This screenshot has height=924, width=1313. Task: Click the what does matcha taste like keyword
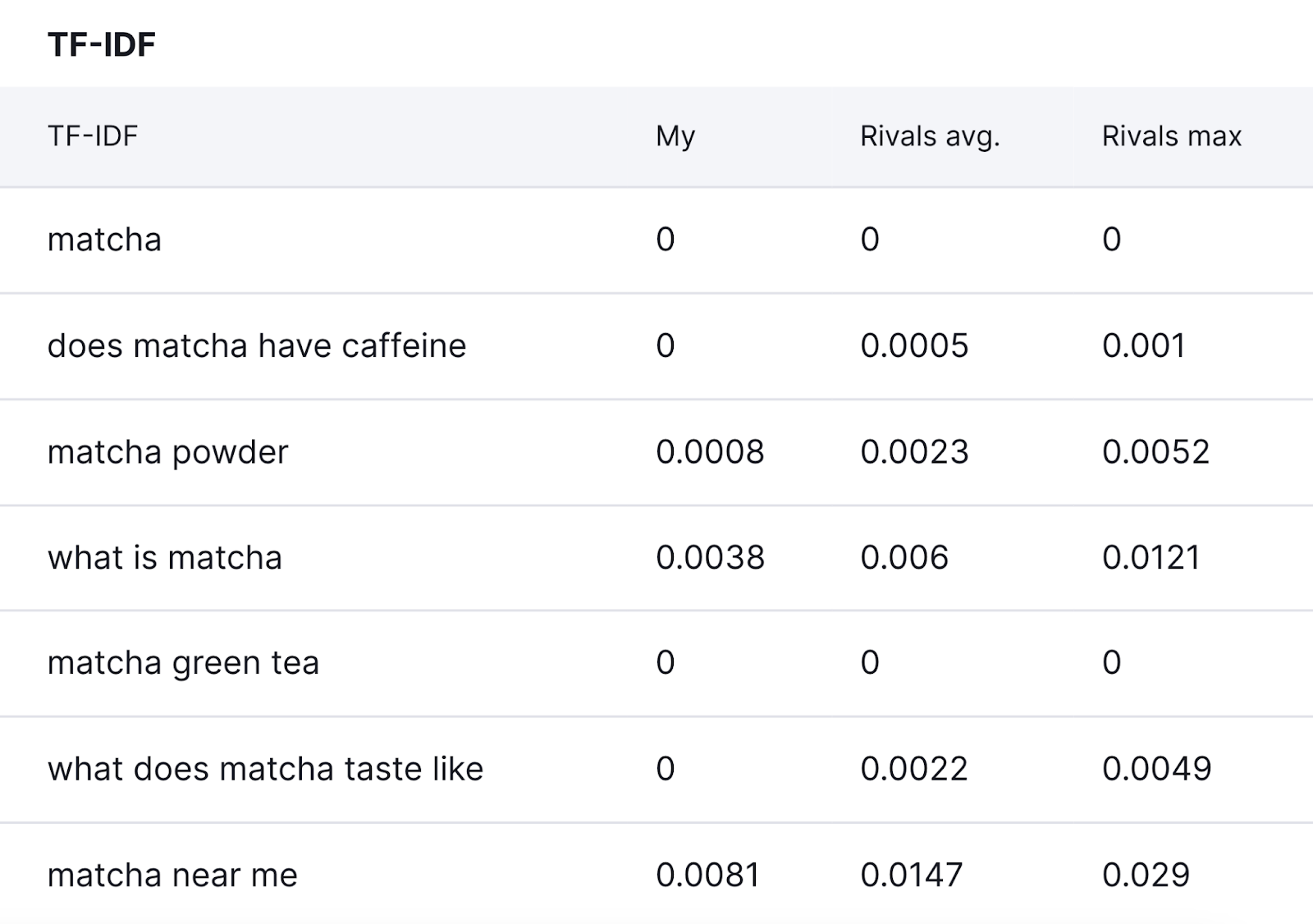(266, 769)
